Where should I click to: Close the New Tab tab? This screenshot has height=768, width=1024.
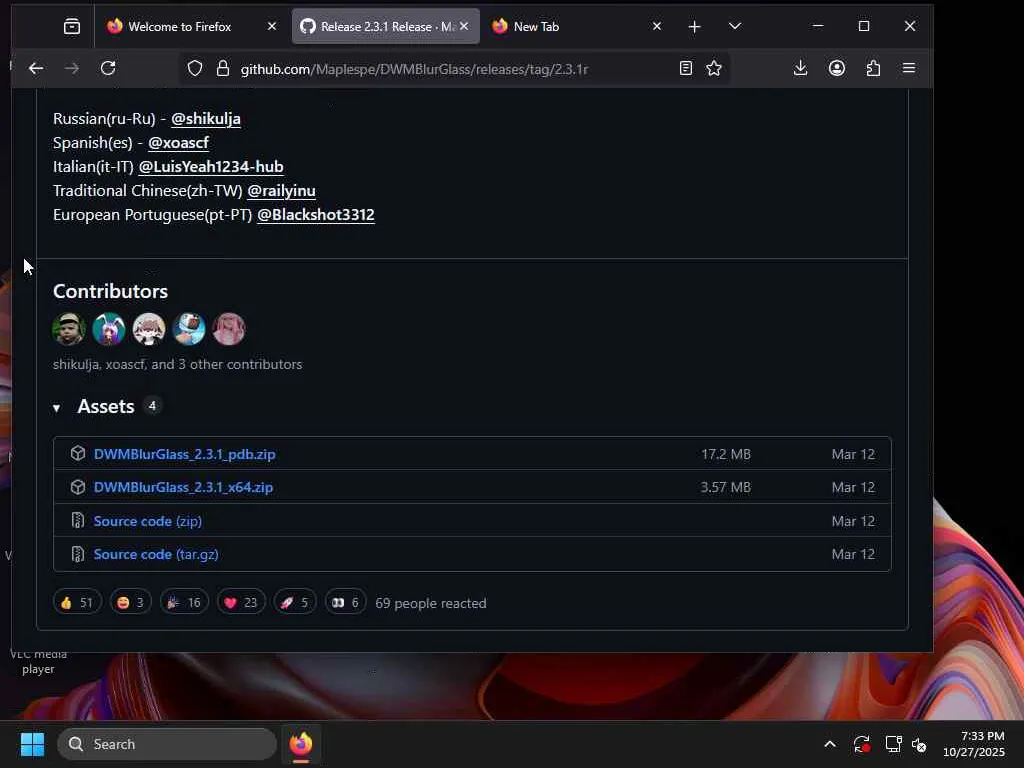click(657, 27)
